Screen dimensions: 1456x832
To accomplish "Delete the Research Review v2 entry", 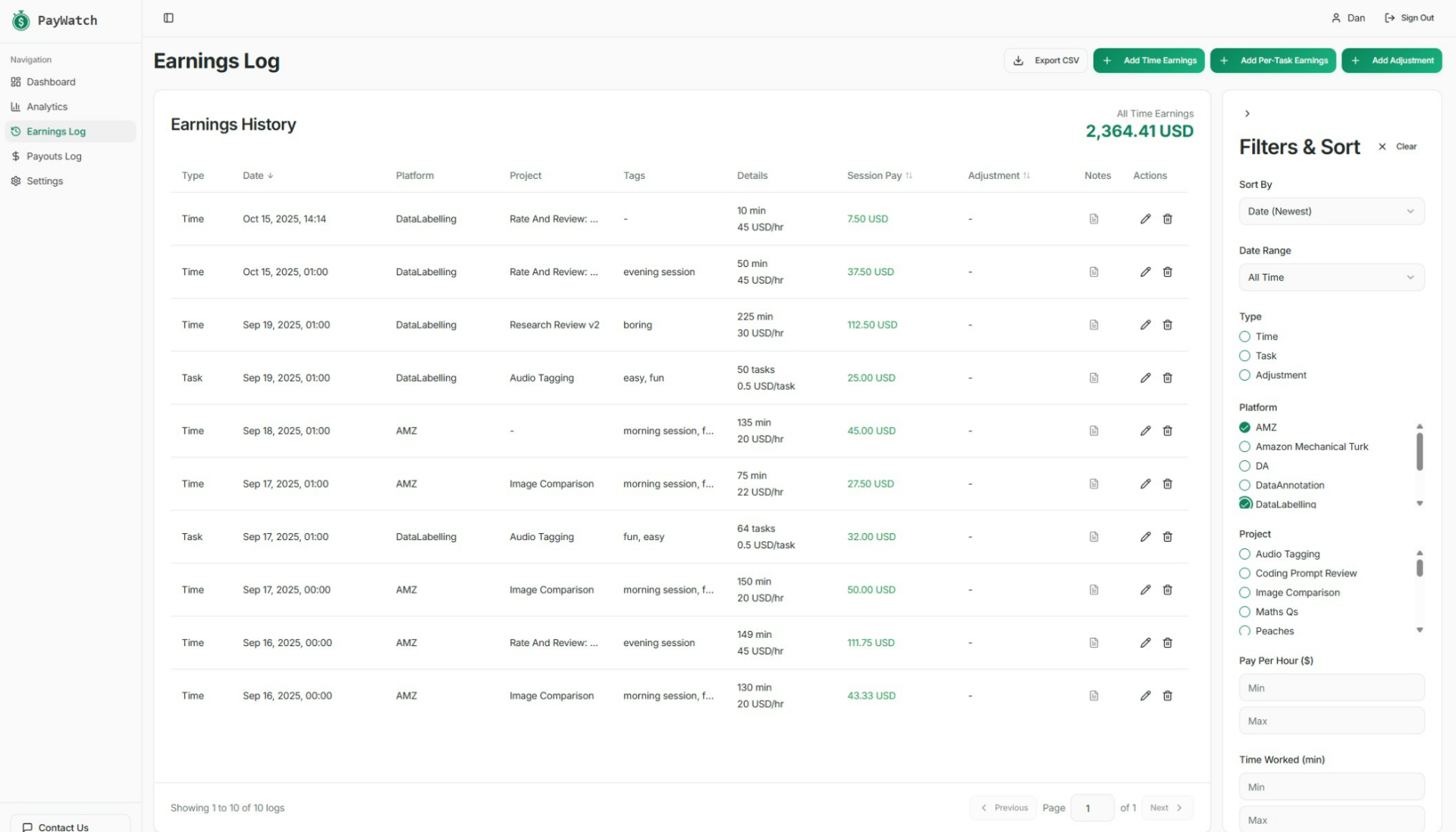I will pos(1168,325).
